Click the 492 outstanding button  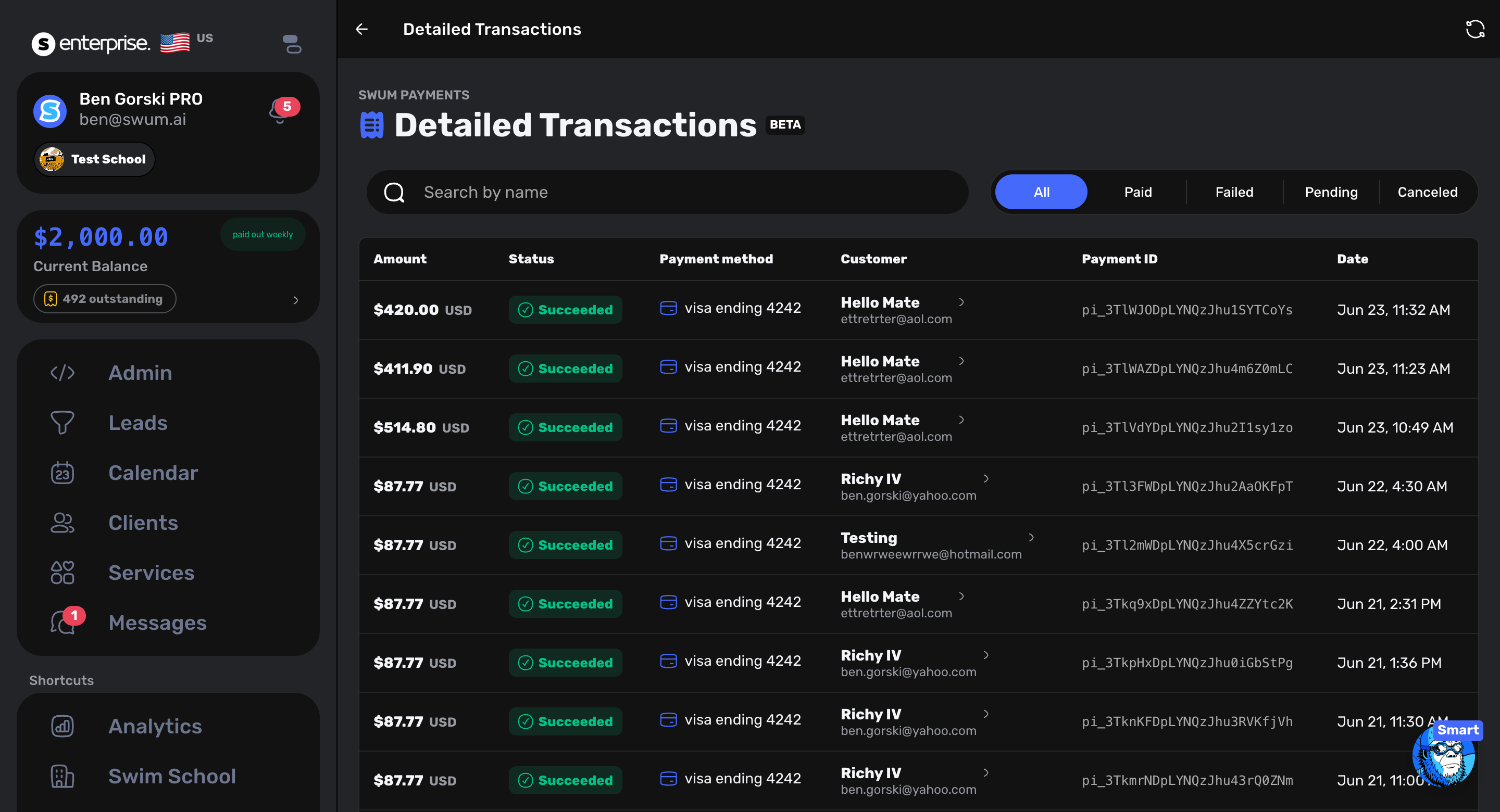tap(105, 299)
